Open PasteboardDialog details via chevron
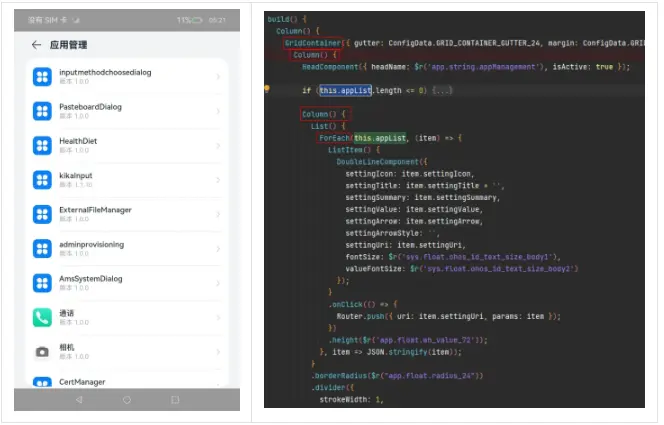This screenshot has width=664, height=425. [x=219, y=112]
